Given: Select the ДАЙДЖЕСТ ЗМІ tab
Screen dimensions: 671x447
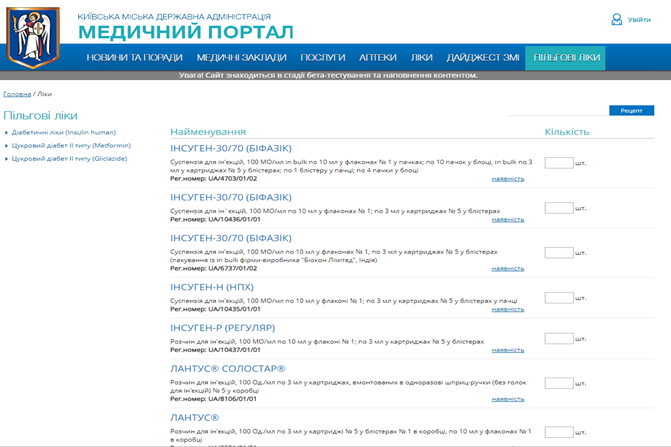Looking at the screenshot, I should [482, 58].
